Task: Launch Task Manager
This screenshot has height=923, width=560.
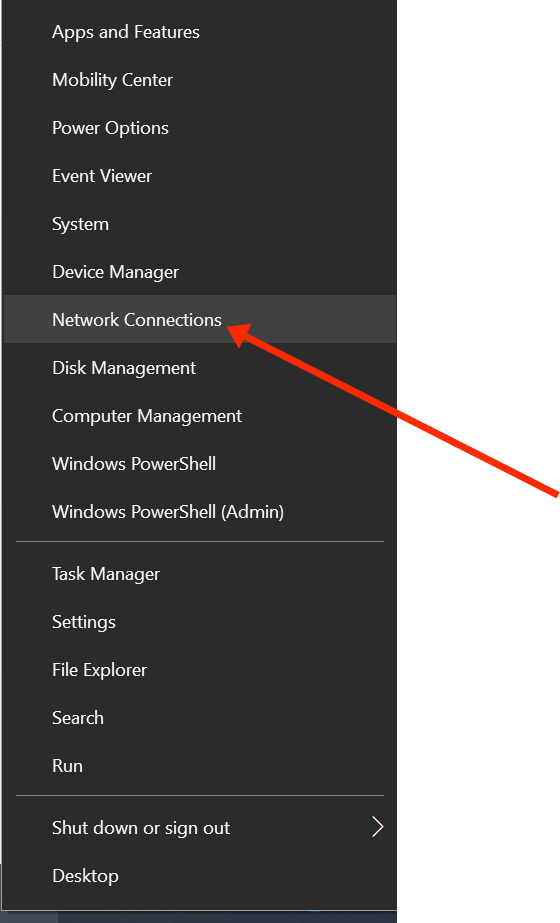Action: (200, 574)
